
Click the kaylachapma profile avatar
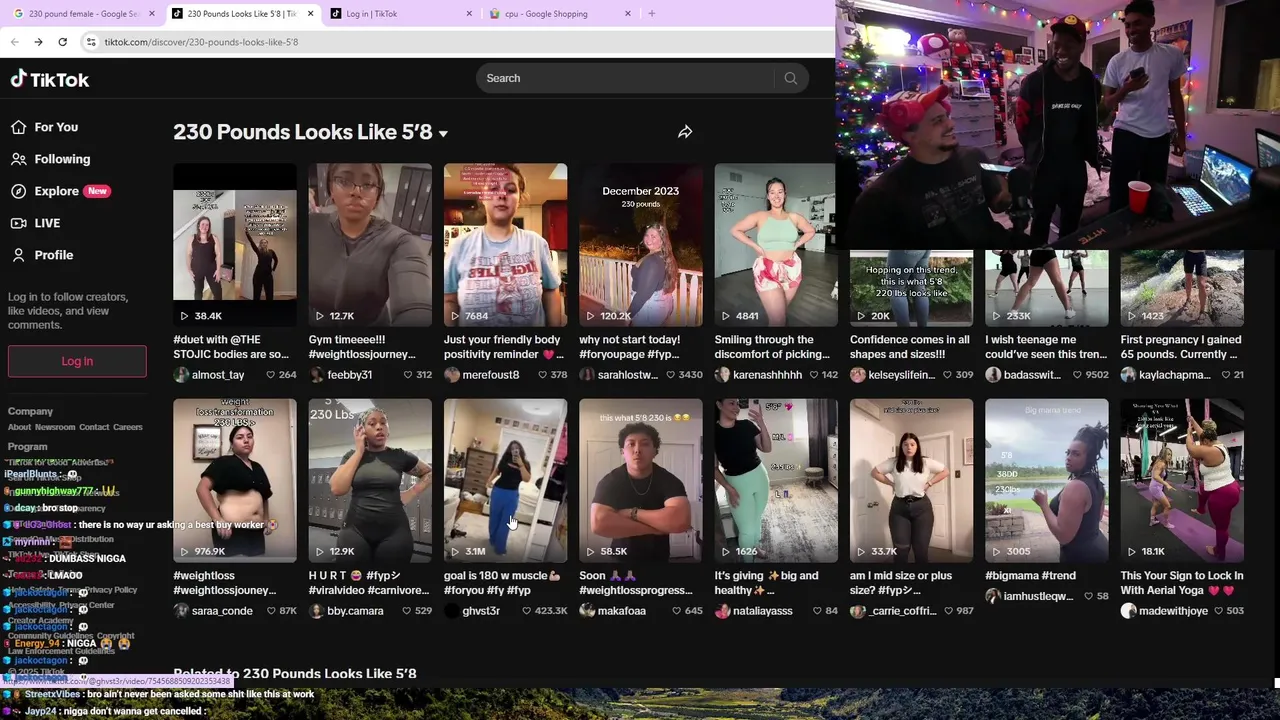click(1129, 375)
